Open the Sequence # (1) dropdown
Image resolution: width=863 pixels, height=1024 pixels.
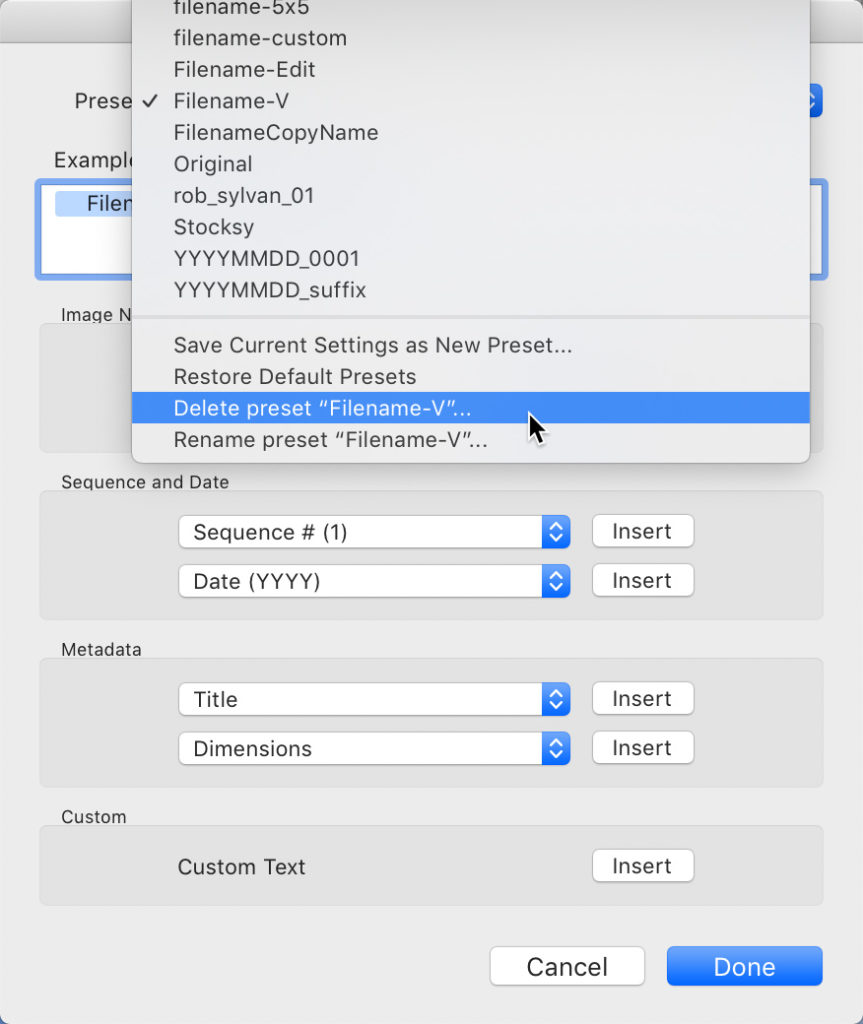coord(374,532)
